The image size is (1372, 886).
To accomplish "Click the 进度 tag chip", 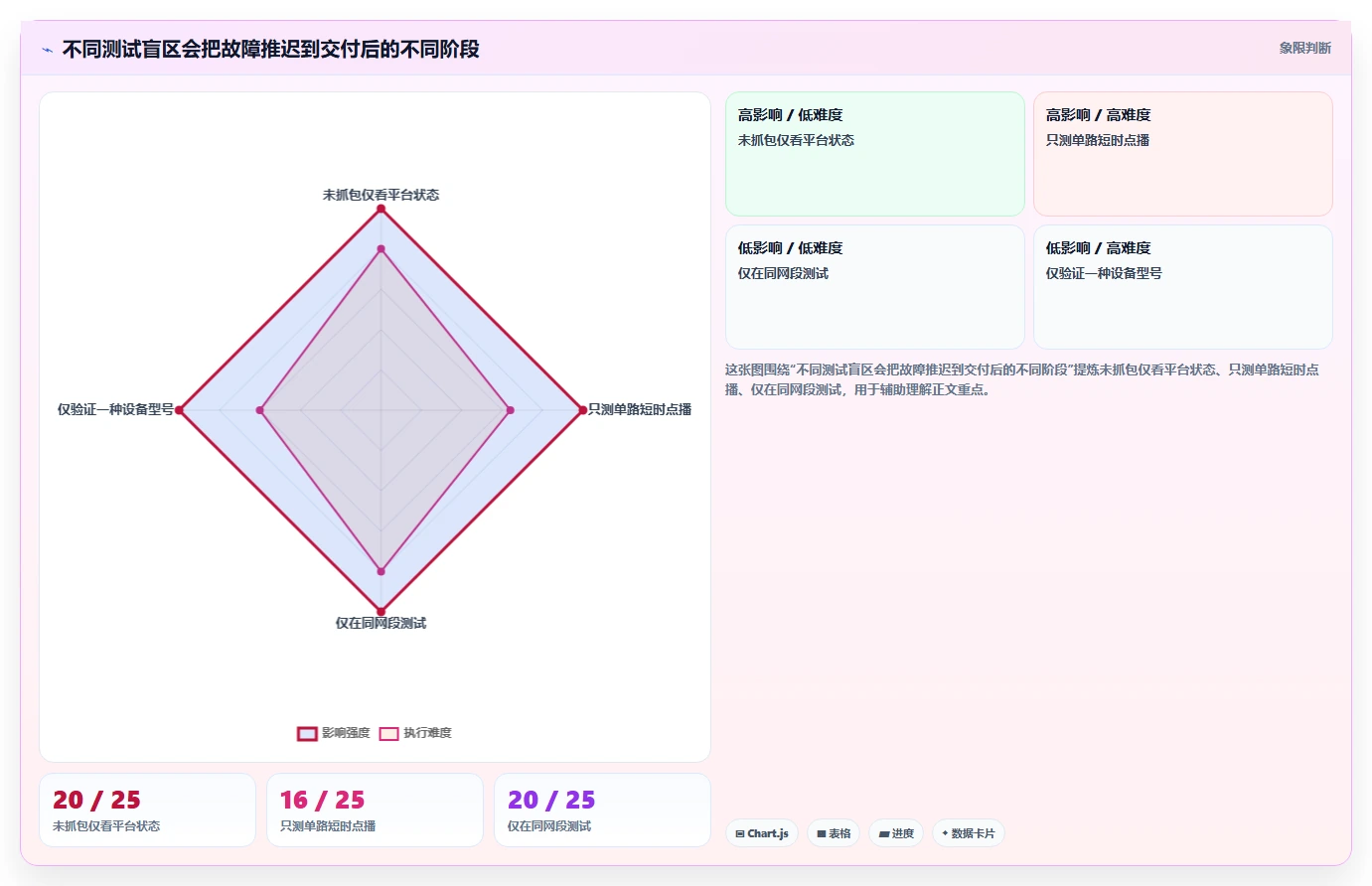I will [896, 833].
